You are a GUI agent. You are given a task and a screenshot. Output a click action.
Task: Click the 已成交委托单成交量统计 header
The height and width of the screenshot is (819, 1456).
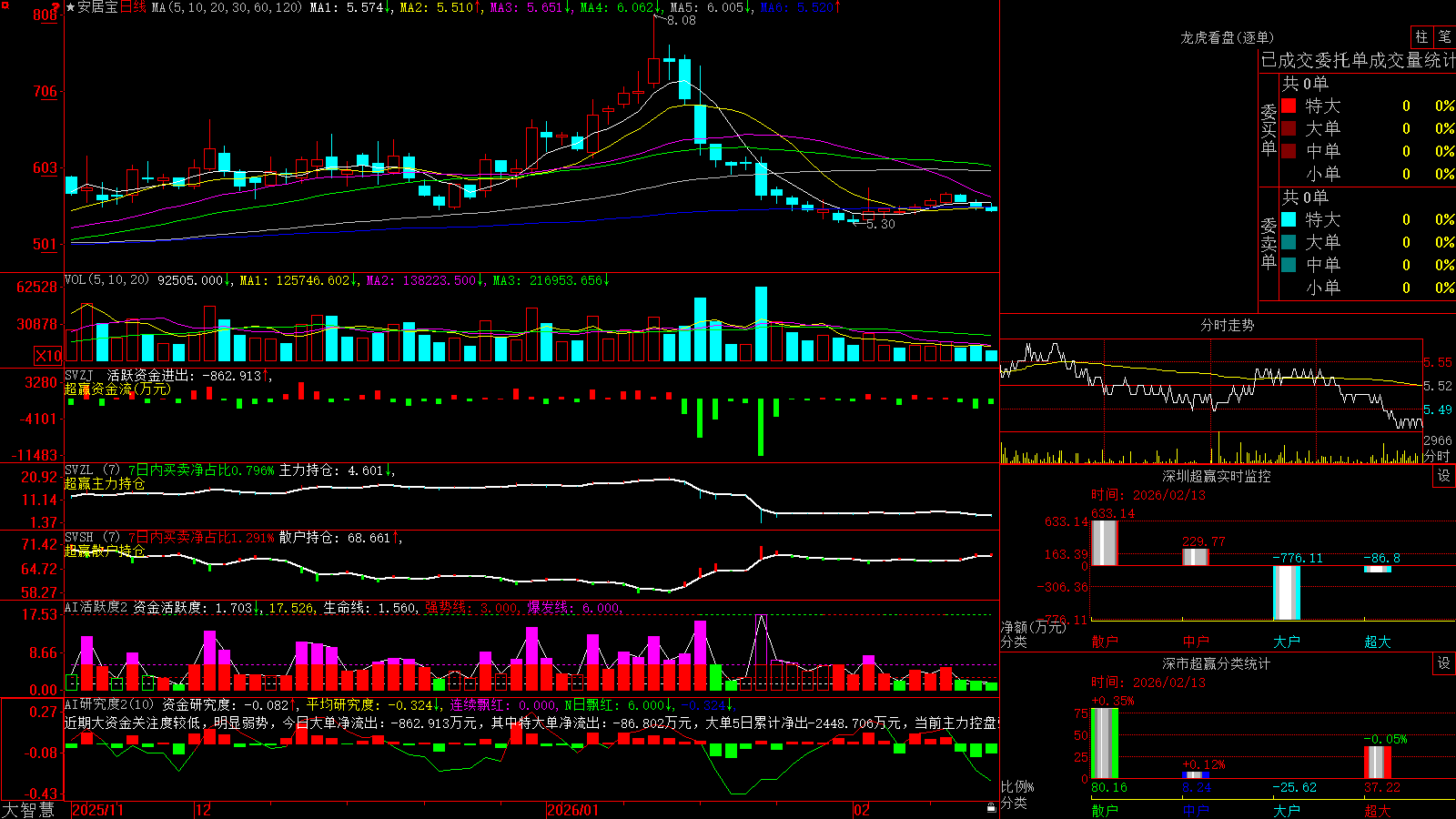pos(1358,60)
